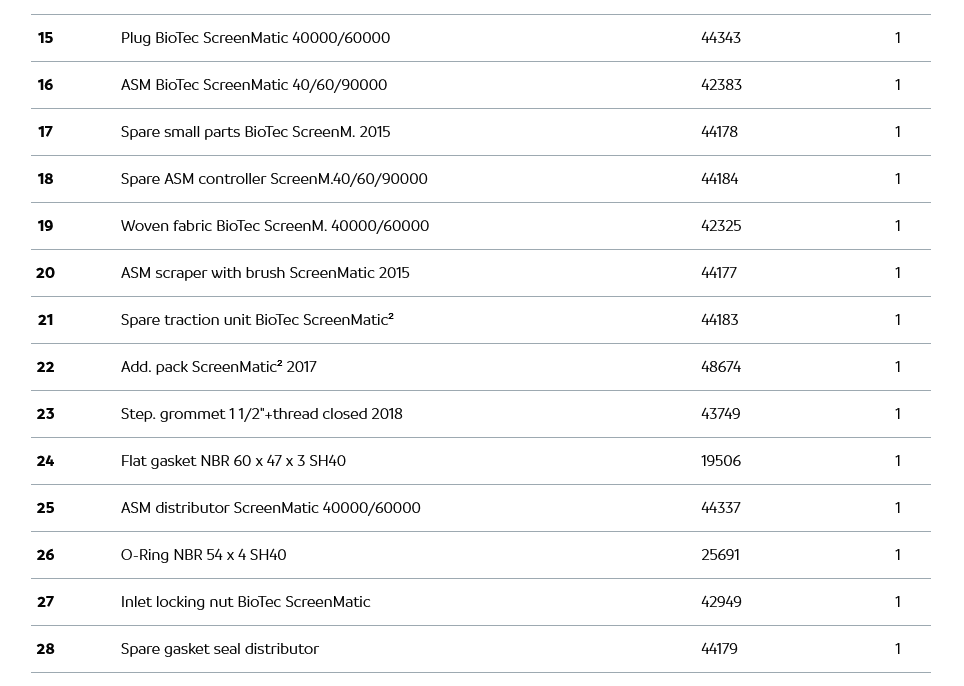
Task: Click O-Ring NBR 54 x 4 SH40
Action: [203, 555]
